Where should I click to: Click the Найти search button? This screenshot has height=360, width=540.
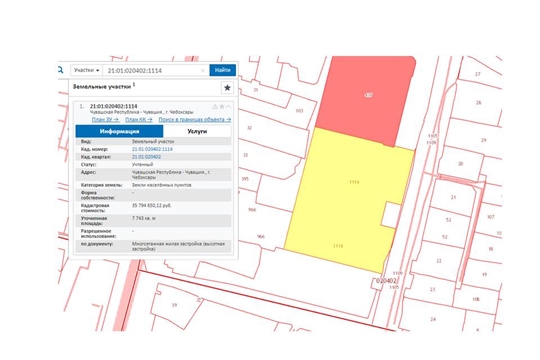pos(222,70)
